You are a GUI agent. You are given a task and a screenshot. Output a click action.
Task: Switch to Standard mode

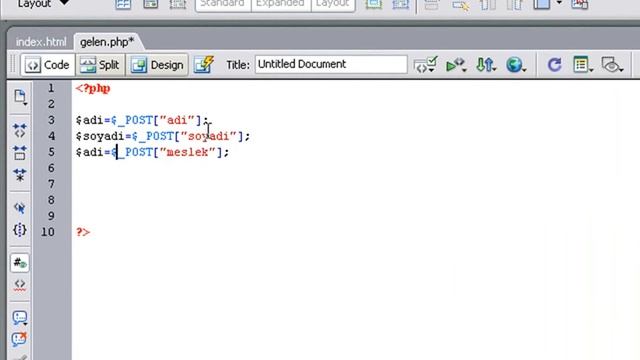(223, 4)
